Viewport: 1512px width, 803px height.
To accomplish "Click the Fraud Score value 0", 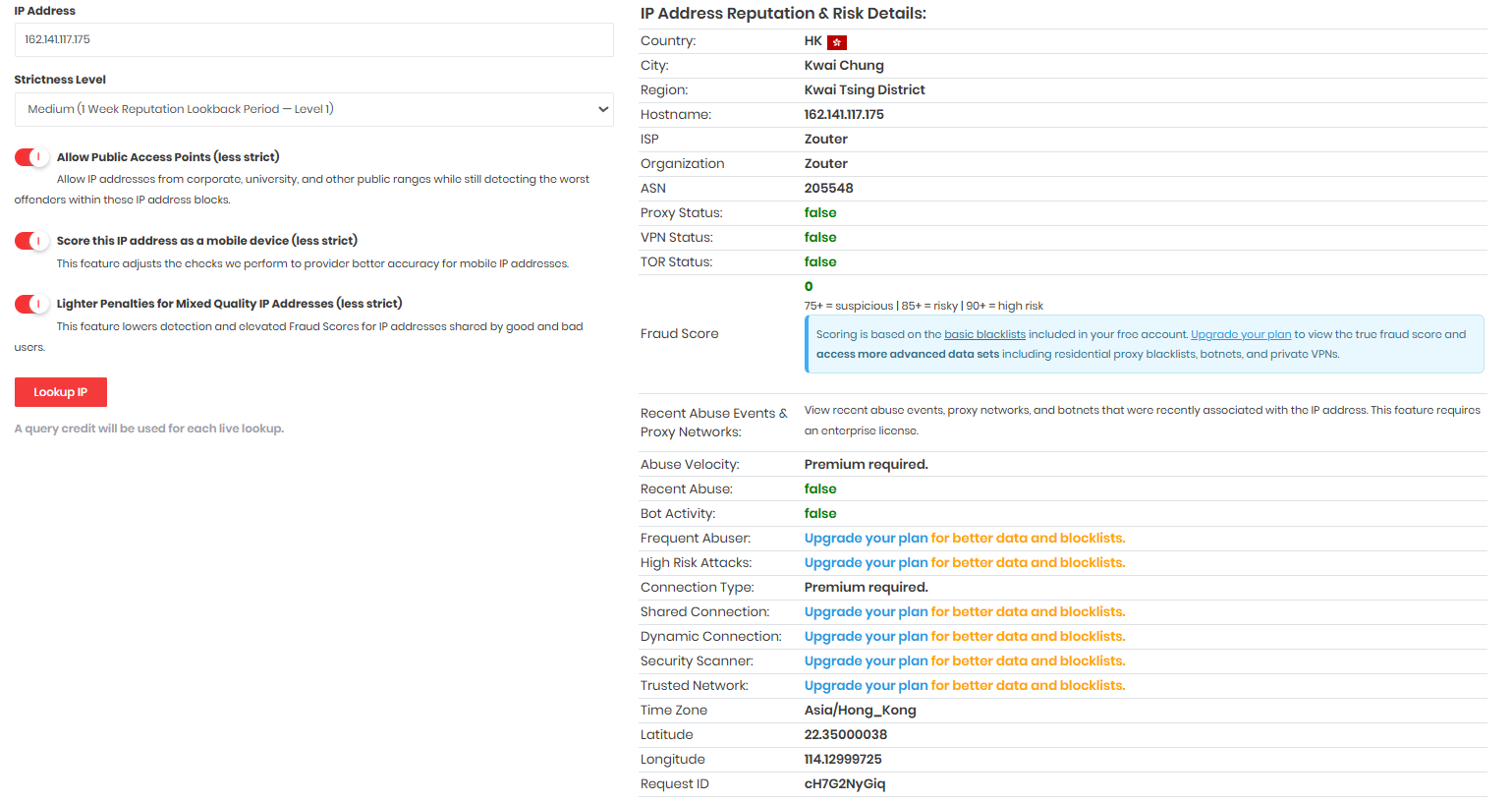I will [809, 287].
